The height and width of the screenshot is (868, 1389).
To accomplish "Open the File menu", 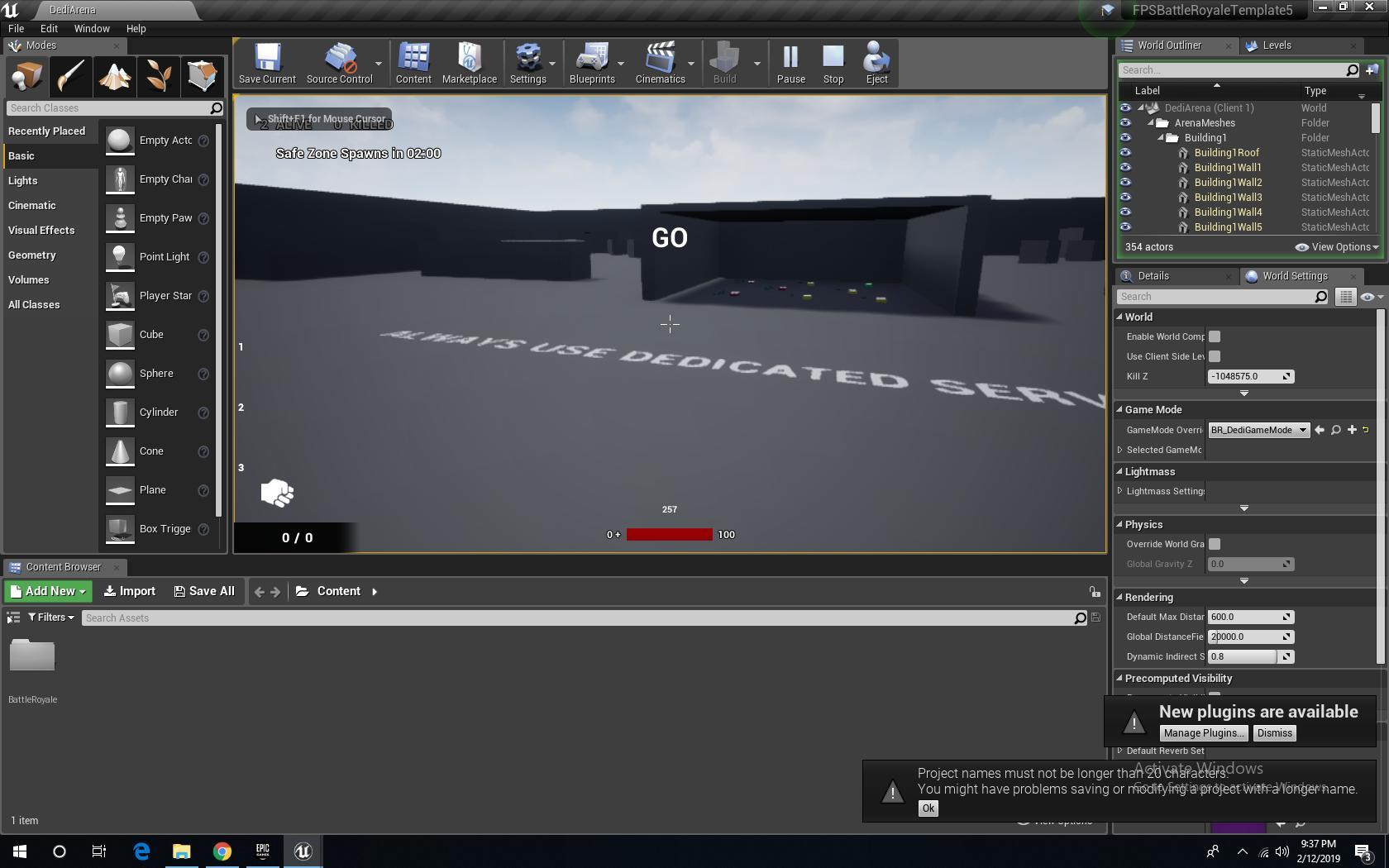I will click(16, 28).
